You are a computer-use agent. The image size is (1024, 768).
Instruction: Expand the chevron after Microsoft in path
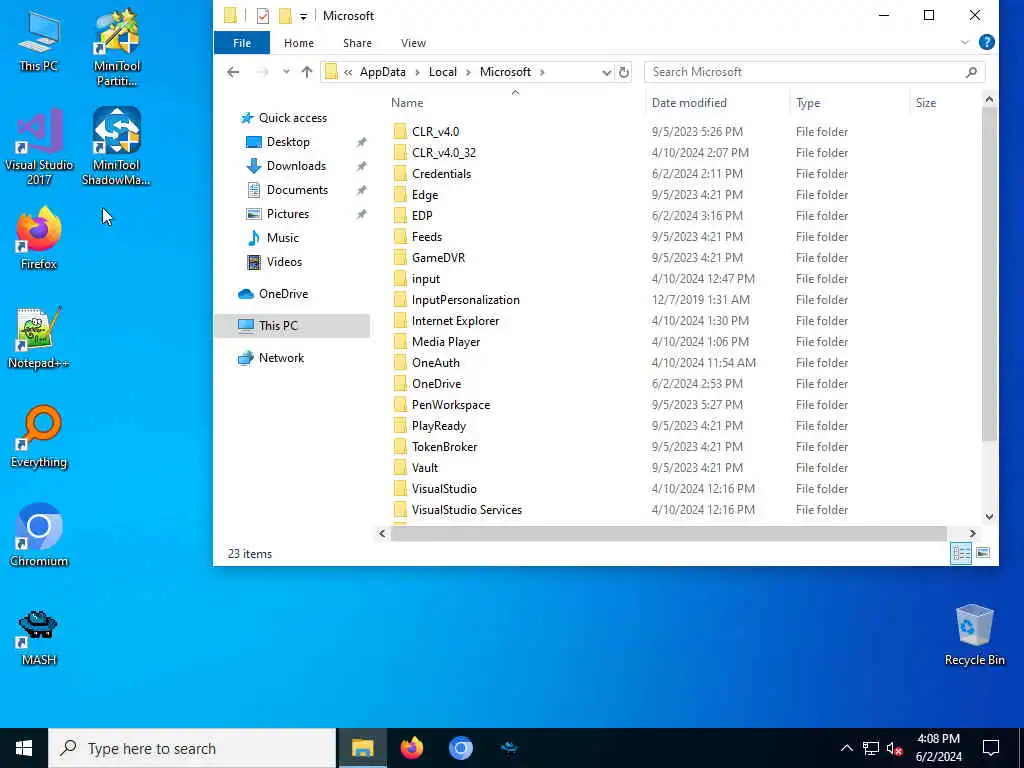click(542, 72)
